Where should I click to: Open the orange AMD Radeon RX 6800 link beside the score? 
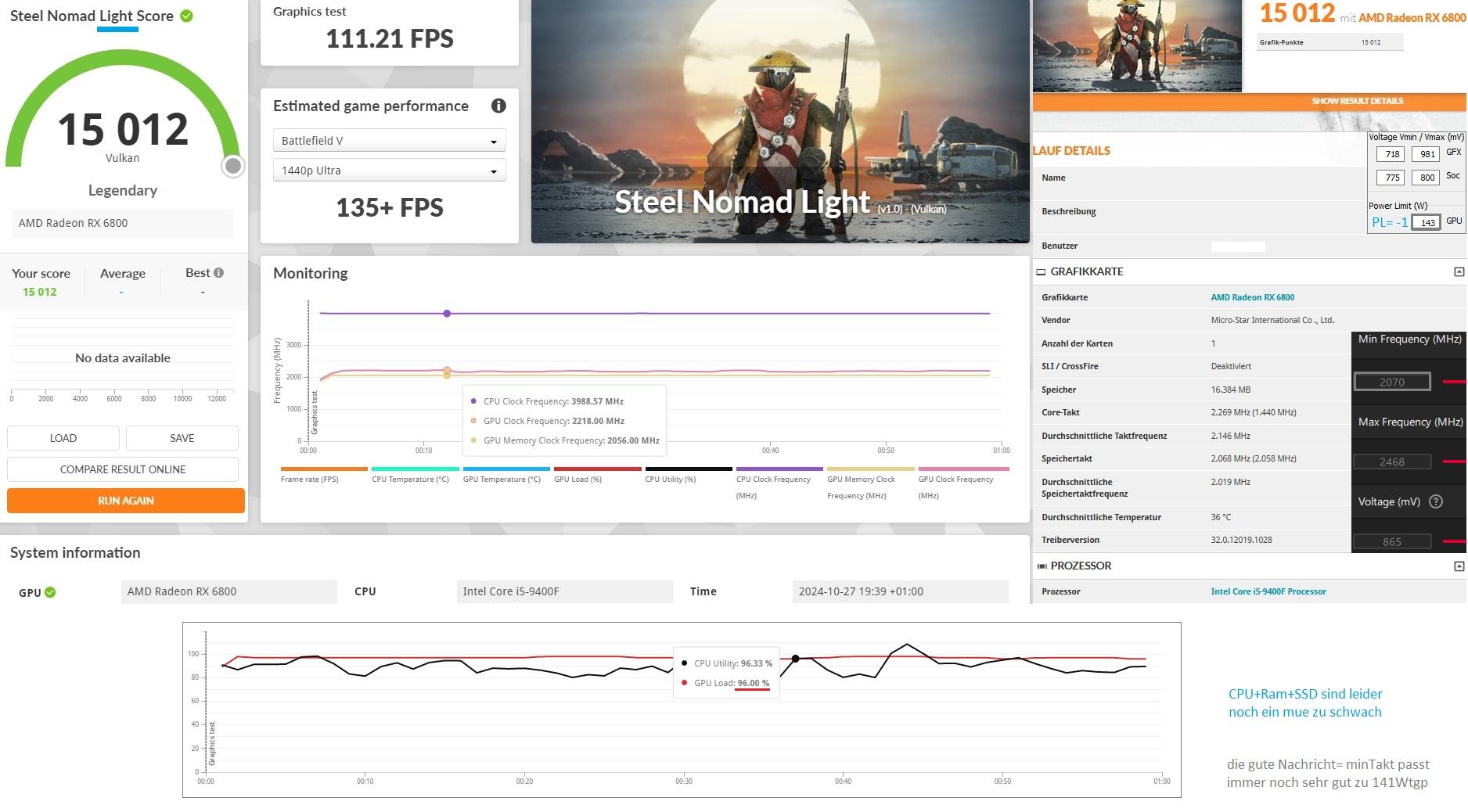point(1412,17)
